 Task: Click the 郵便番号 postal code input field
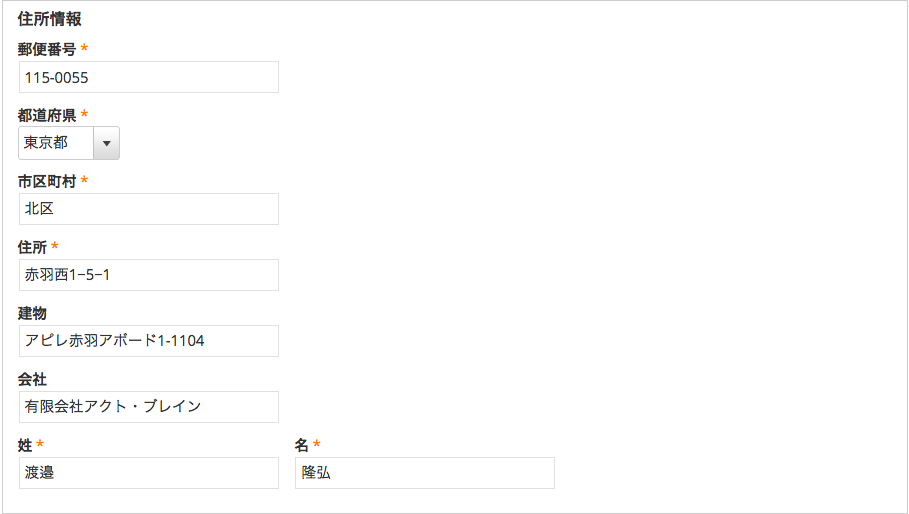[148, 77]
